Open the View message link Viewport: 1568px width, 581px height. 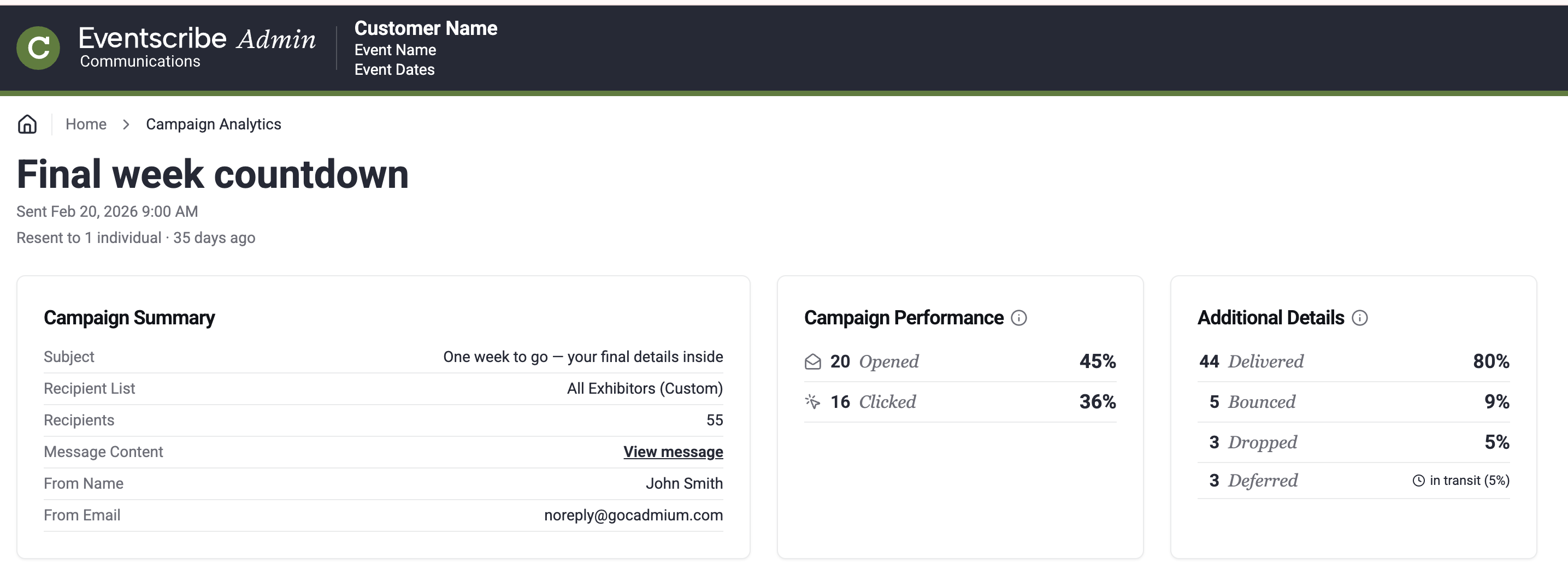pyautogui.click(x=673, y=452)
